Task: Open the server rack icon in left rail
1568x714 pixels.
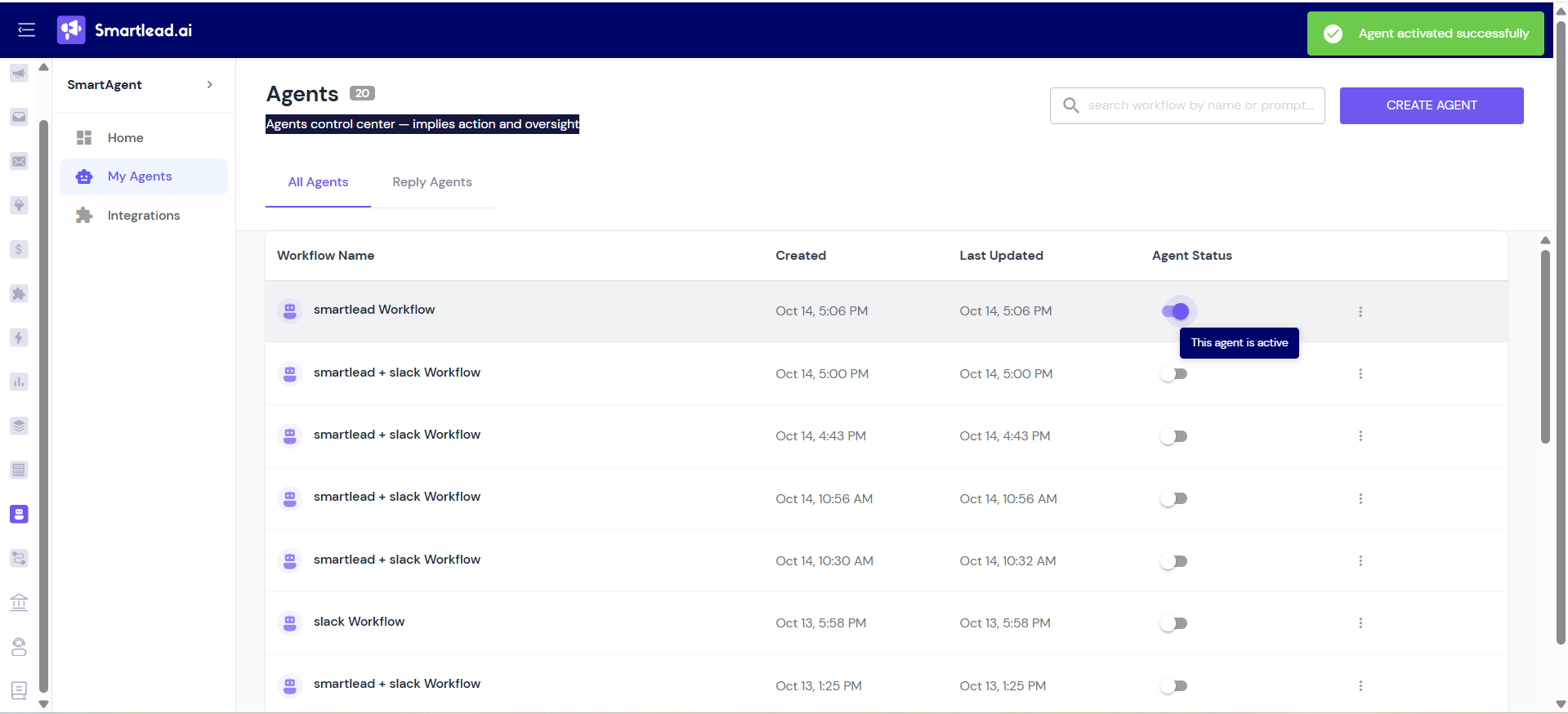Action: [19, 470]
